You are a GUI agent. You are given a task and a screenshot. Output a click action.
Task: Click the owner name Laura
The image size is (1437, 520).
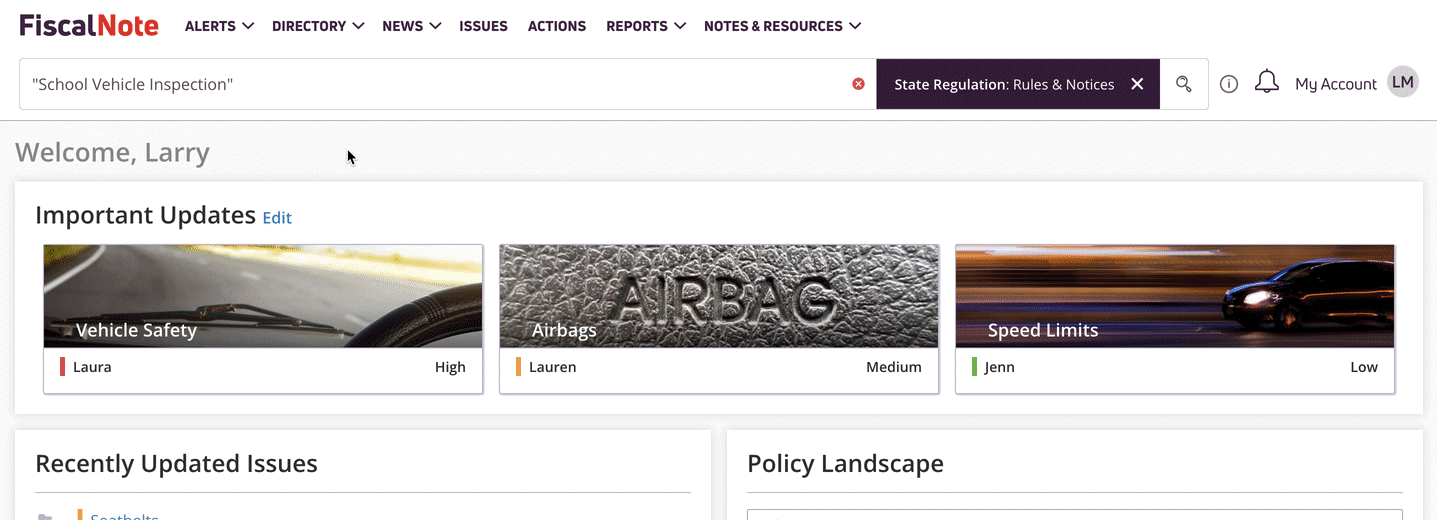(x=92, y=367)
